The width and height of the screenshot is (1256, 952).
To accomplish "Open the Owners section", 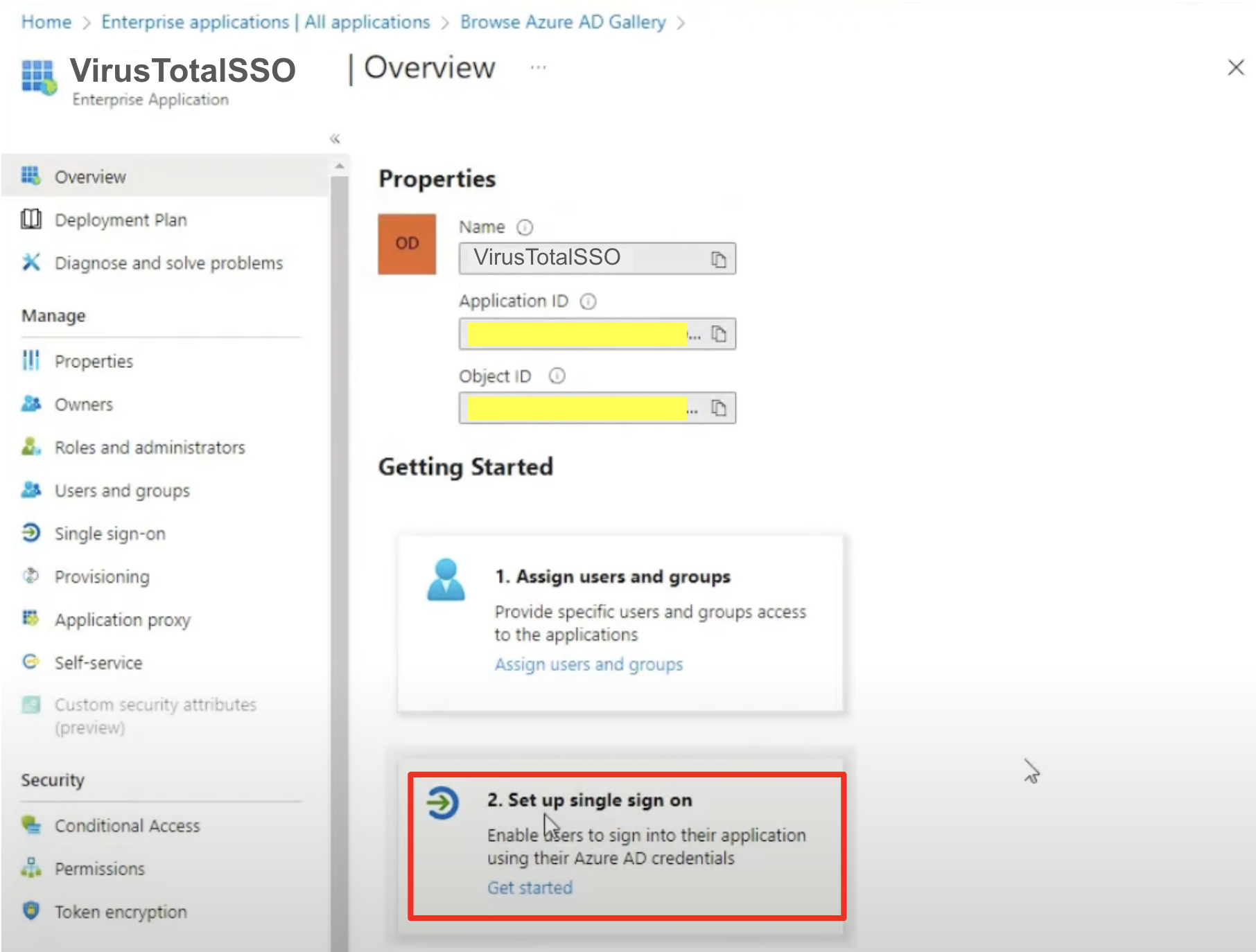I will point(84,404).
